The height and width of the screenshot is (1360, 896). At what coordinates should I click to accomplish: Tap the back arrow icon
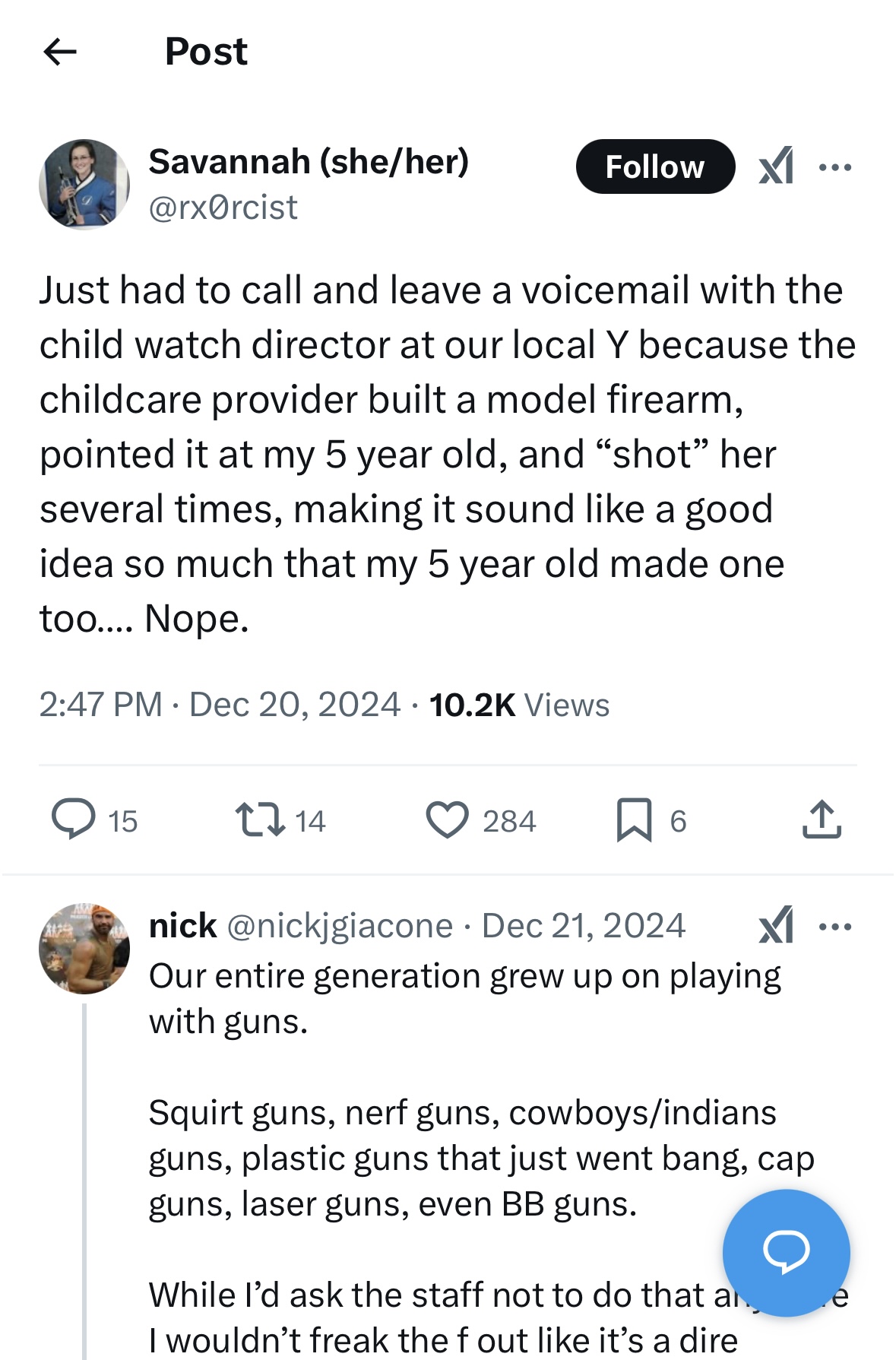pos(60,52)
